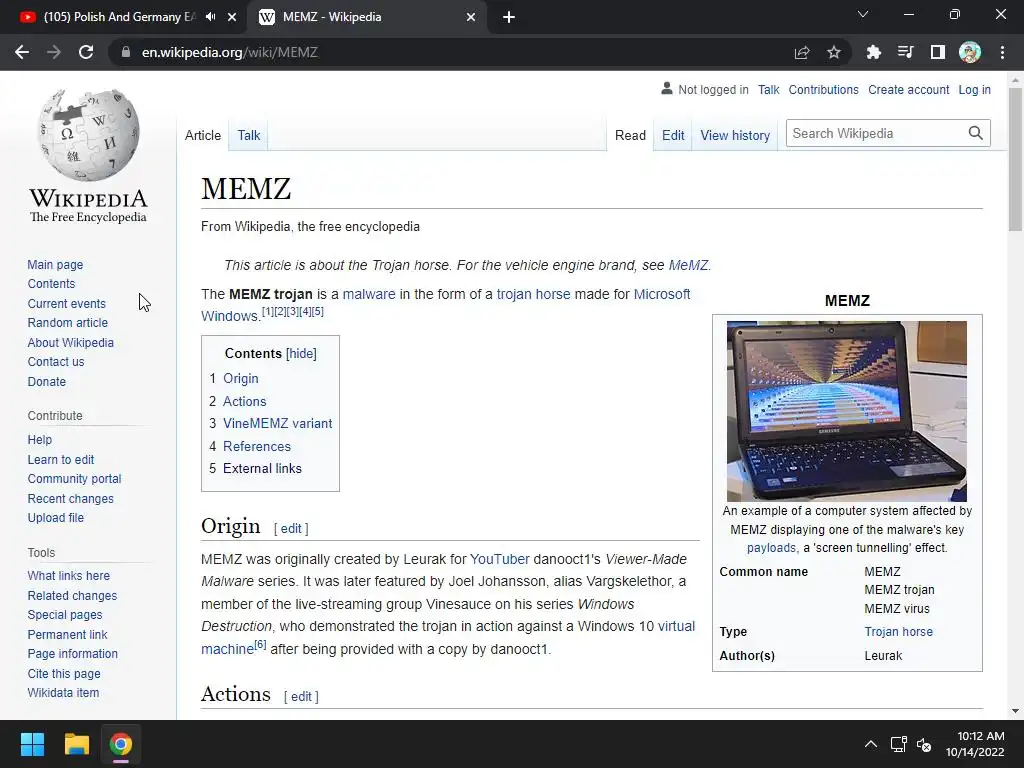The image size is (1024, 768).
Task: Jump to Actions in the contents
Action: [x=244, y=401]
